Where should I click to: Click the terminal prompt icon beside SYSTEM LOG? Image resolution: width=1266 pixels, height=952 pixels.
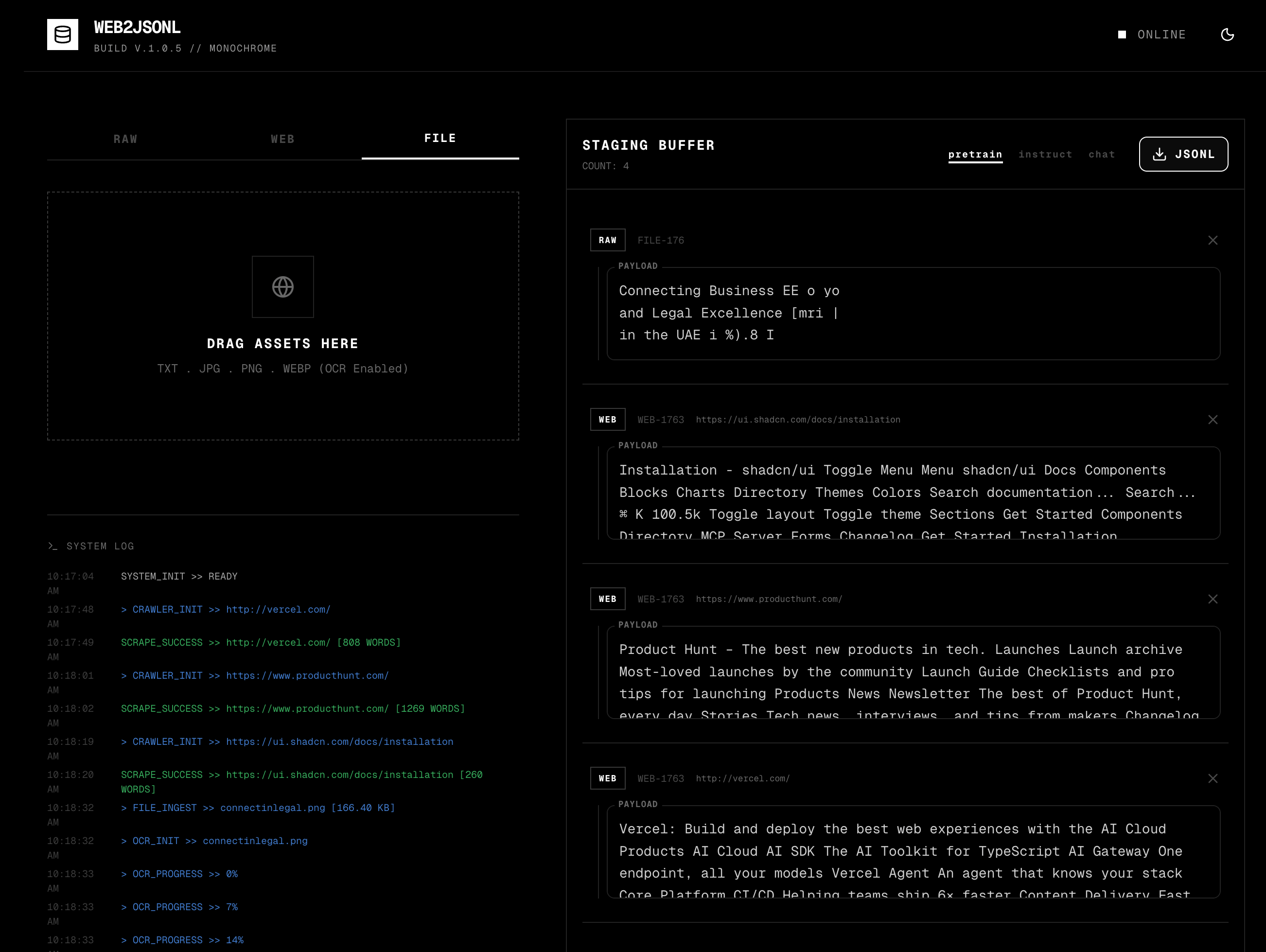click(52, 546)
